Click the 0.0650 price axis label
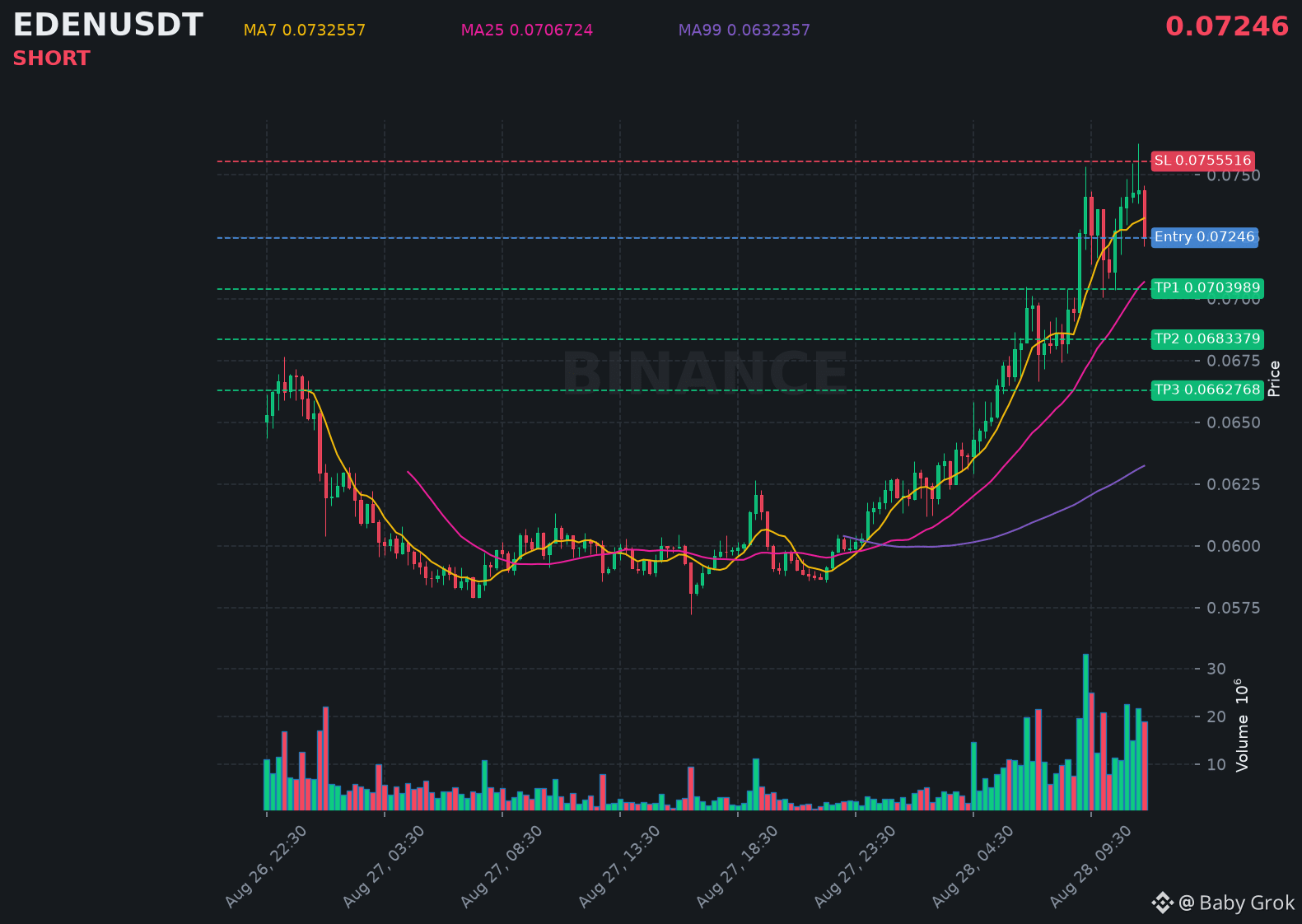 (1234, 422)
